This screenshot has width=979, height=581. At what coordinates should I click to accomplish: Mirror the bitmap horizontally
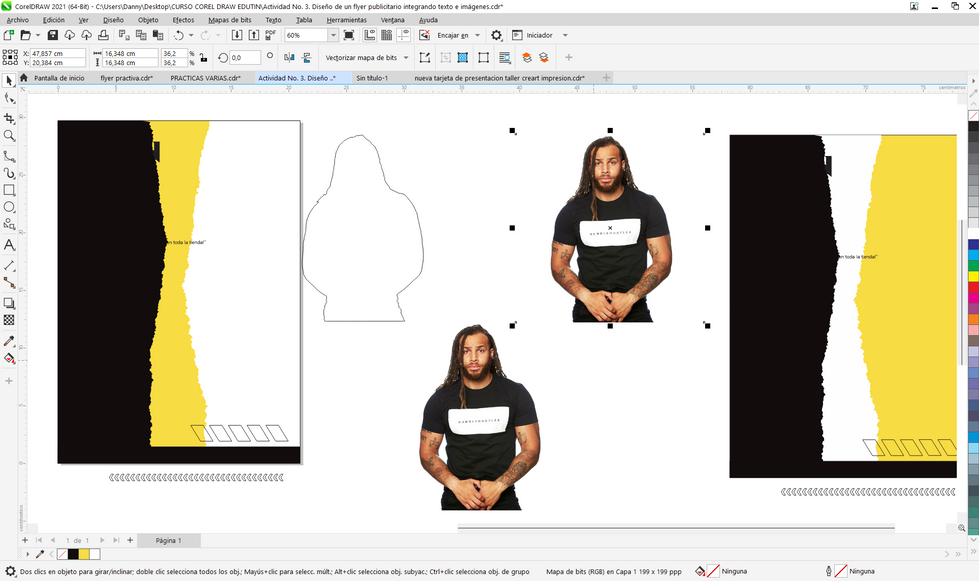coord(289,57)
